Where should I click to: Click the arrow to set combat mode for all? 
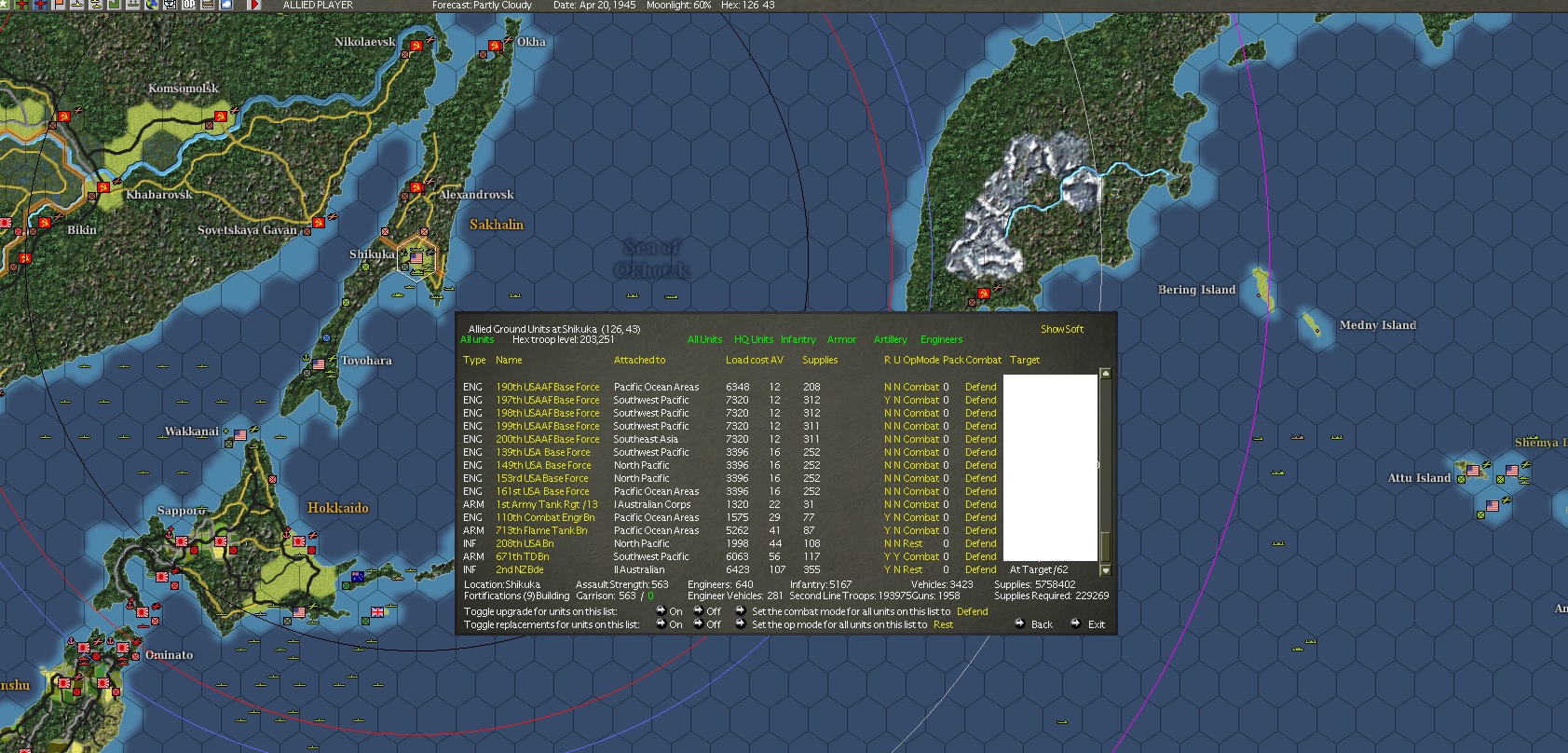741,611
